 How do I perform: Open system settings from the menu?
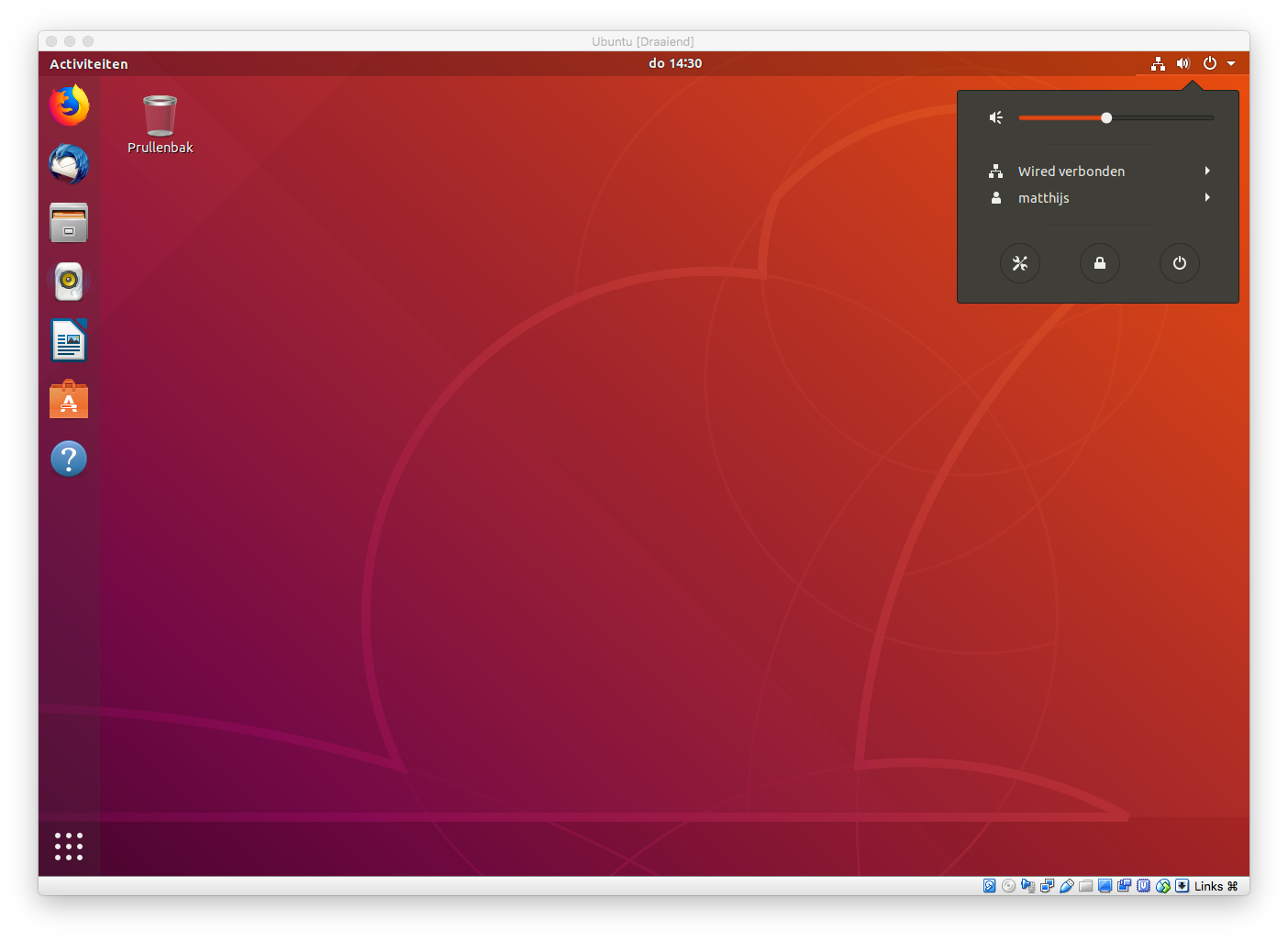tap(1019, 263)
